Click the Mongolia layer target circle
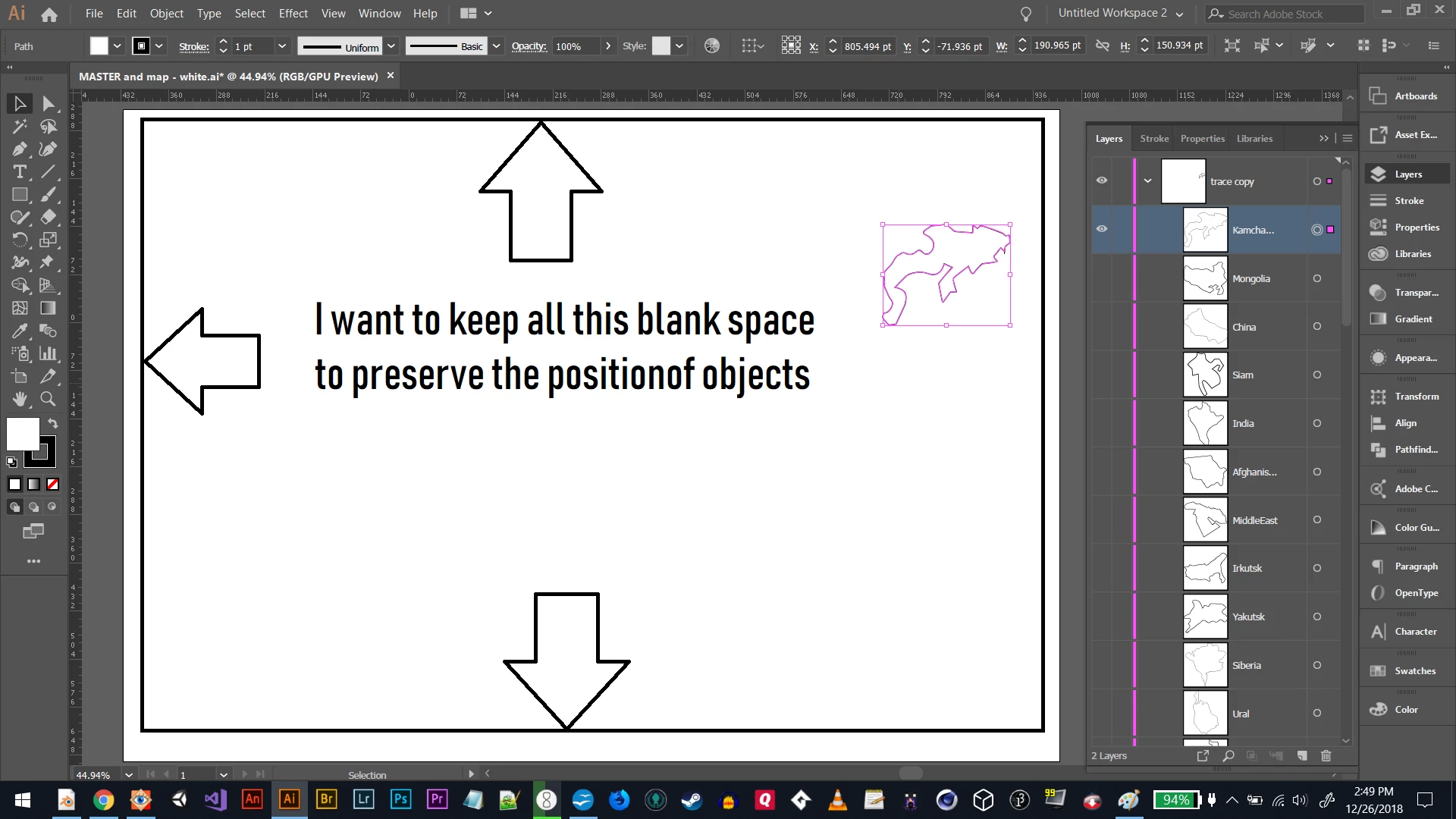This screenshot has width=1456, height=819. click(x=1317, y=278)
